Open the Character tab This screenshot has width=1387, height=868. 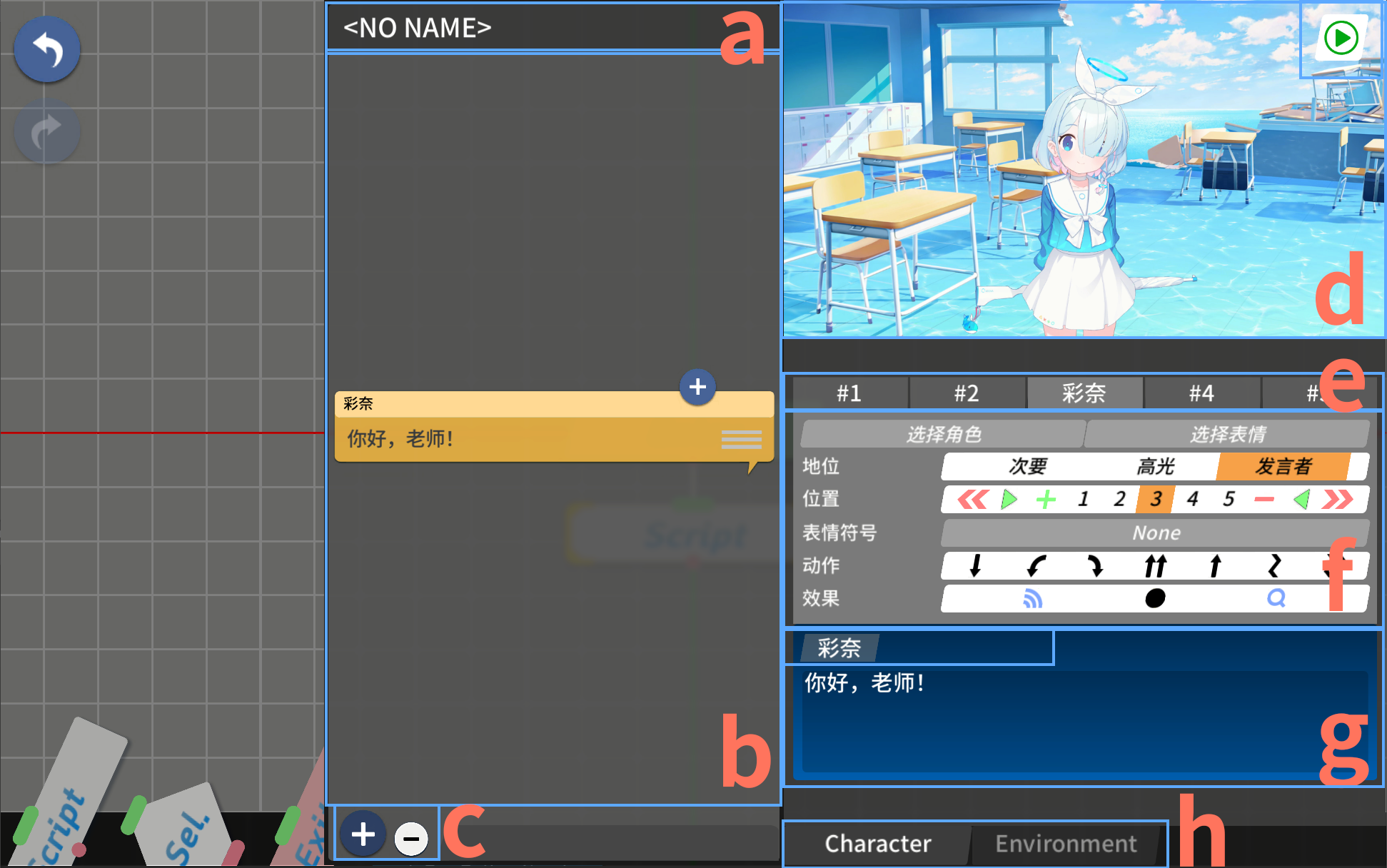(878, 844)
